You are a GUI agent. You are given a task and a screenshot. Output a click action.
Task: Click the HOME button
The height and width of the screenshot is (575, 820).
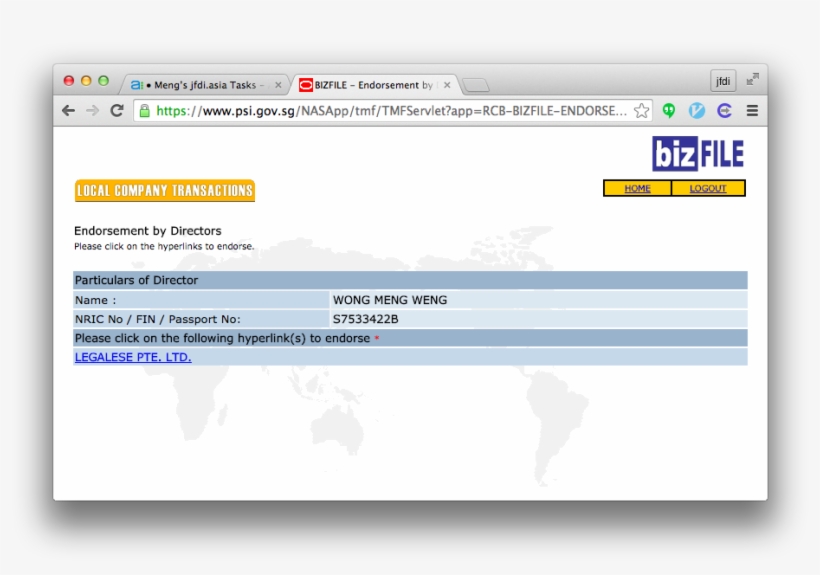[637, 188]
